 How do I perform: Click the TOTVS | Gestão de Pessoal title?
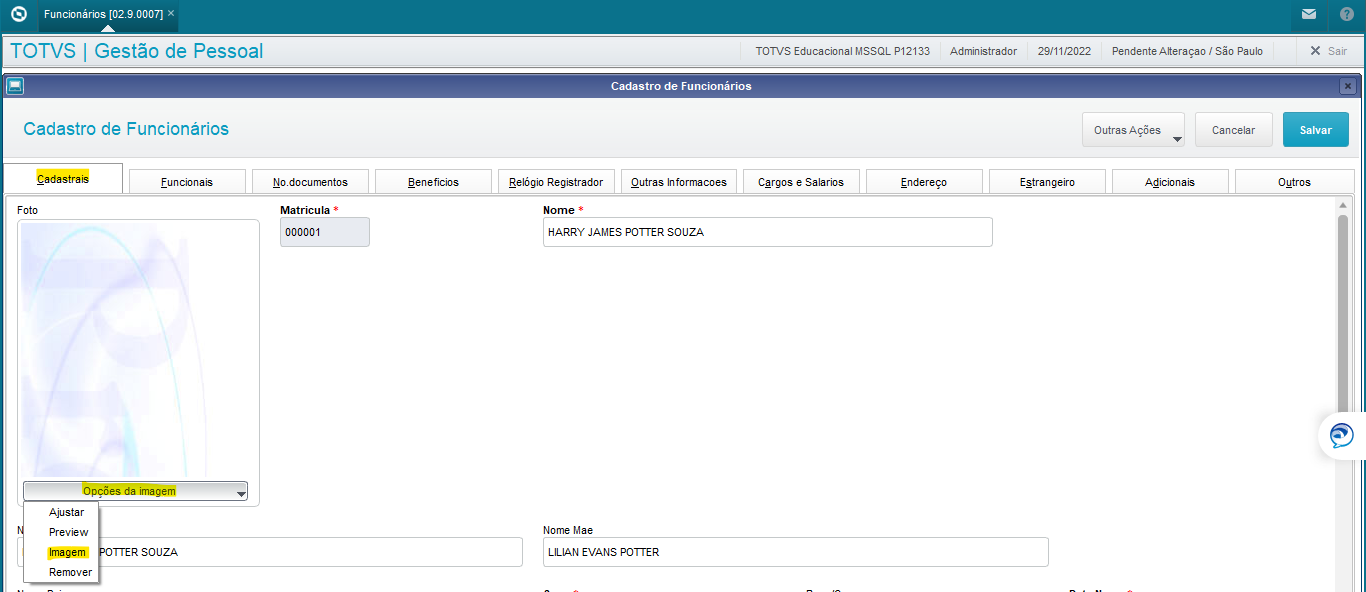136,51
